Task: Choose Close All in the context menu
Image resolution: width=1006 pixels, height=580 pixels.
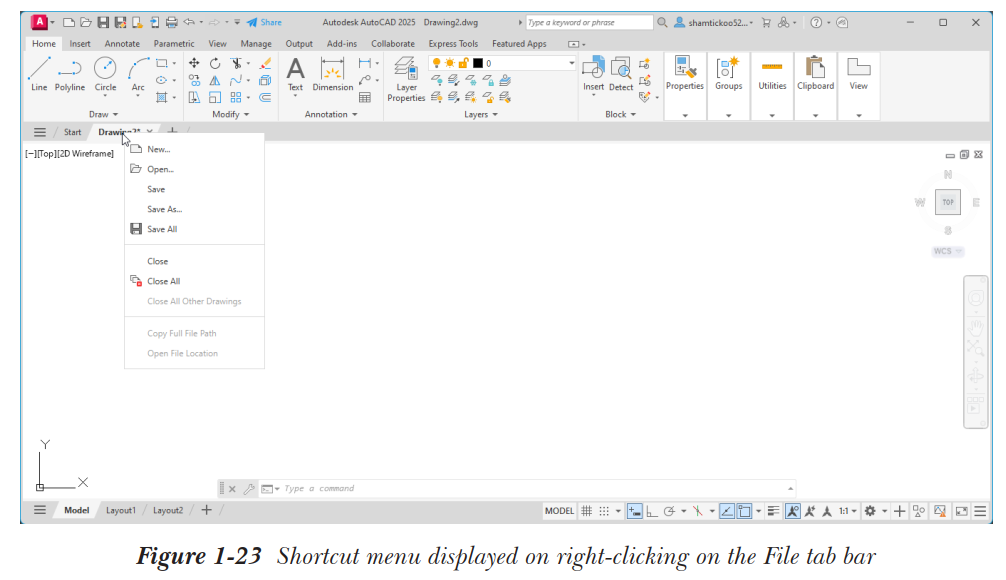Action: coord(194,281)
